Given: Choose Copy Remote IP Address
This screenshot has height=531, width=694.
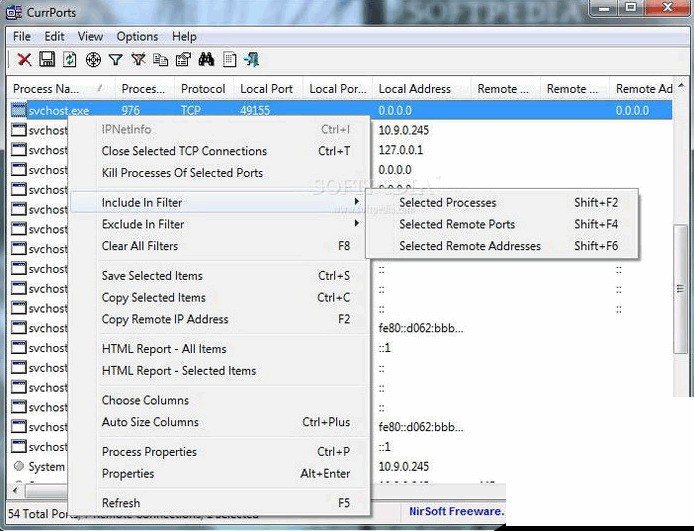Looking at the screenshot, I should 220,319.
